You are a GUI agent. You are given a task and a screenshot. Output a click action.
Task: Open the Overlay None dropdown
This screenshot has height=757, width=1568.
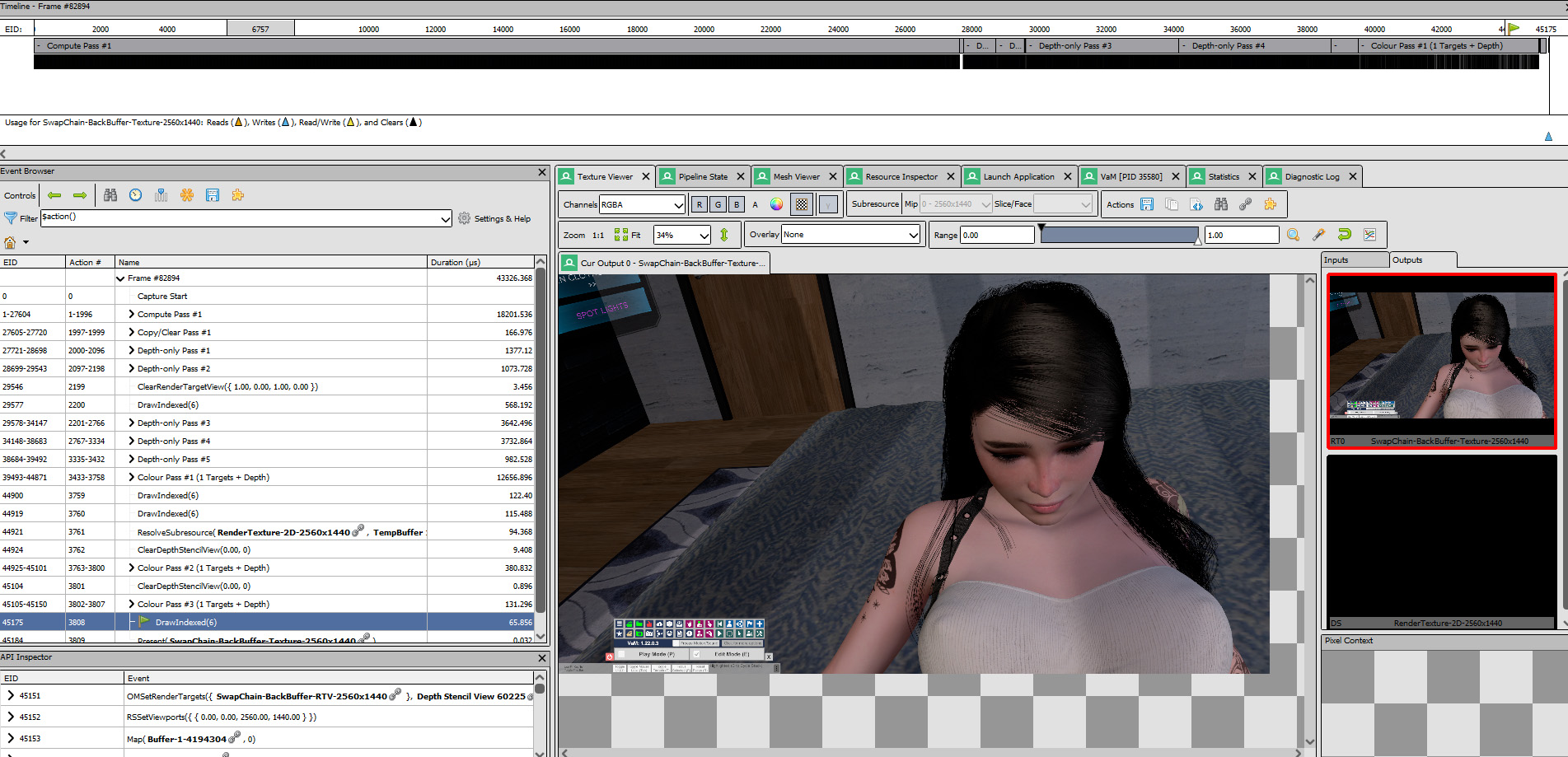[850, 235]
